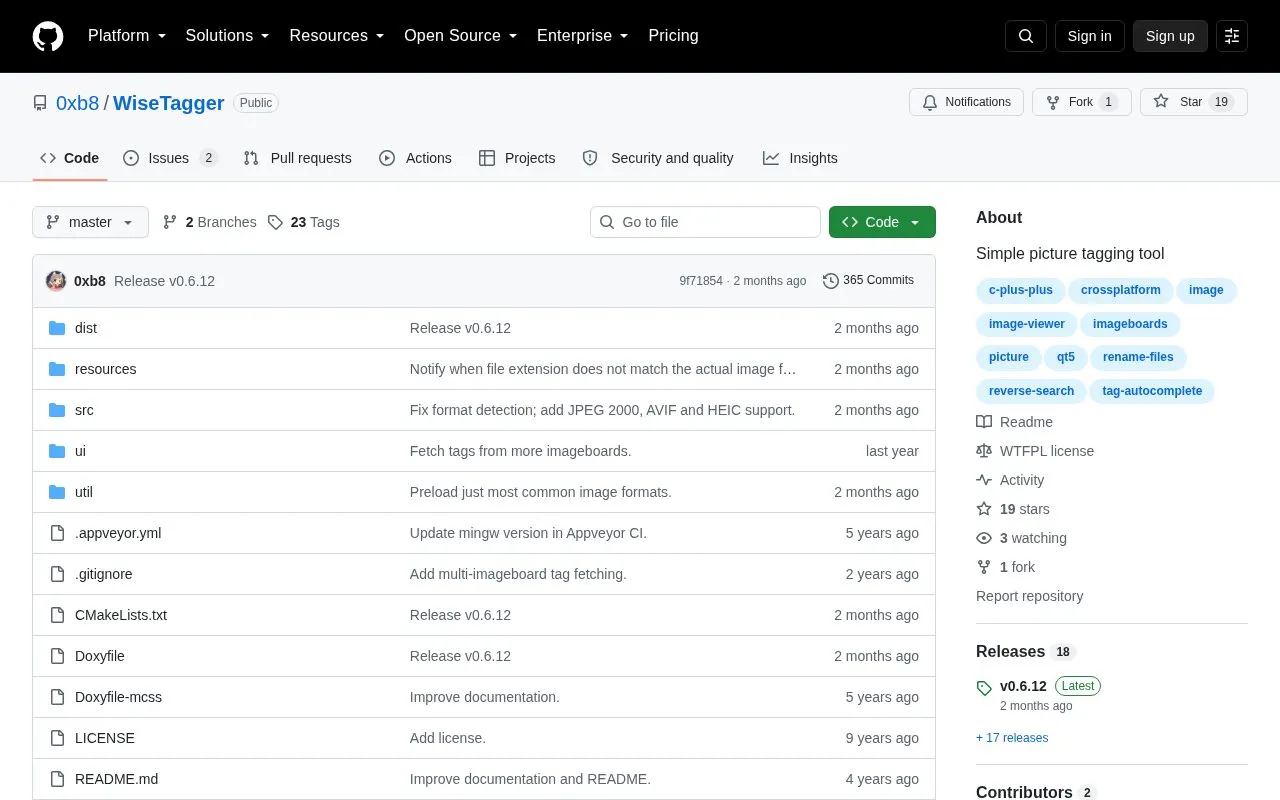Open the 365 Commits link
The height and width of the screenshot is (800, 1280).
(x=868, y=281)
